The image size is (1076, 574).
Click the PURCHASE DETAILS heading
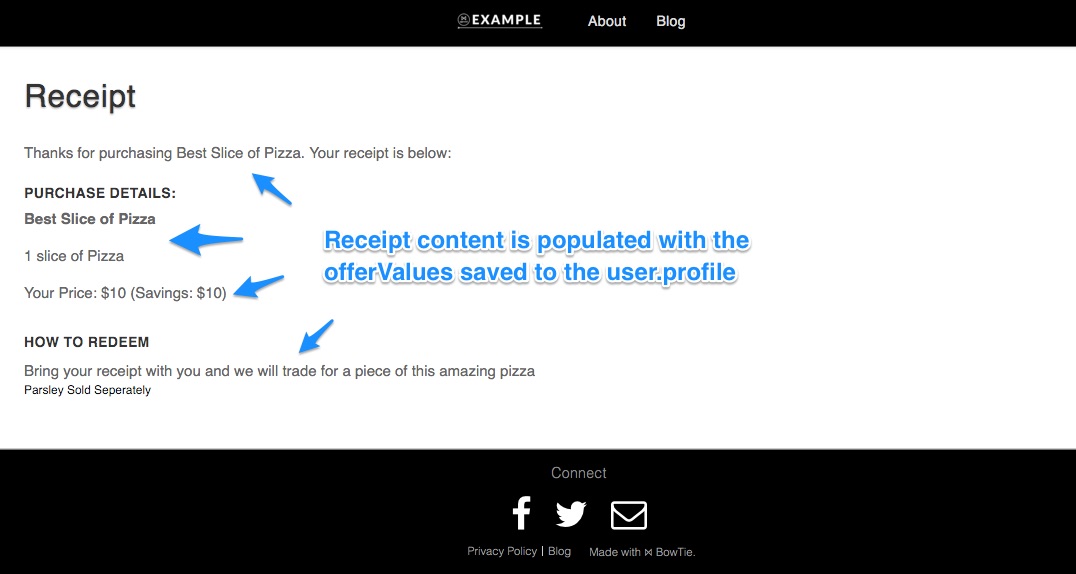(100, 194)
